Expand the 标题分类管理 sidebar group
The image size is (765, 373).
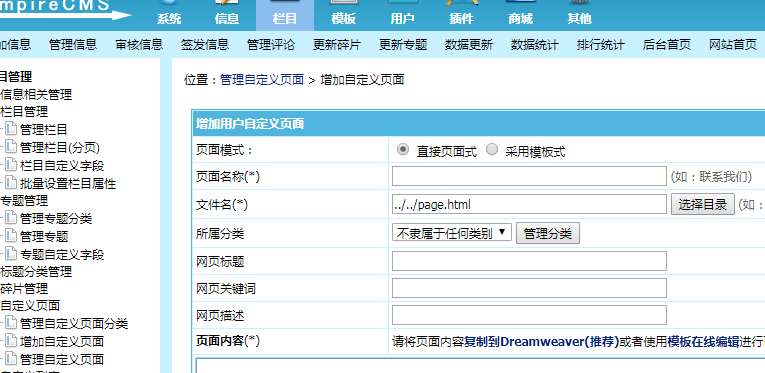tap(36, 272)
